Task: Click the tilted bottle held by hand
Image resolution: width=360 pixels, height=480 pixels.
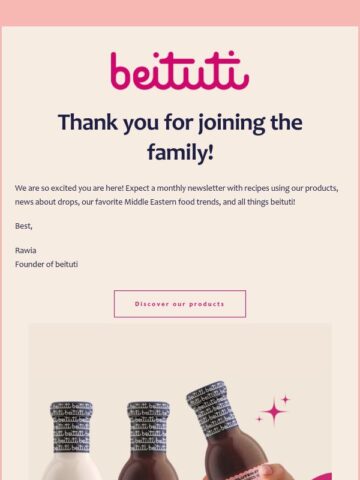Action: 227,432
